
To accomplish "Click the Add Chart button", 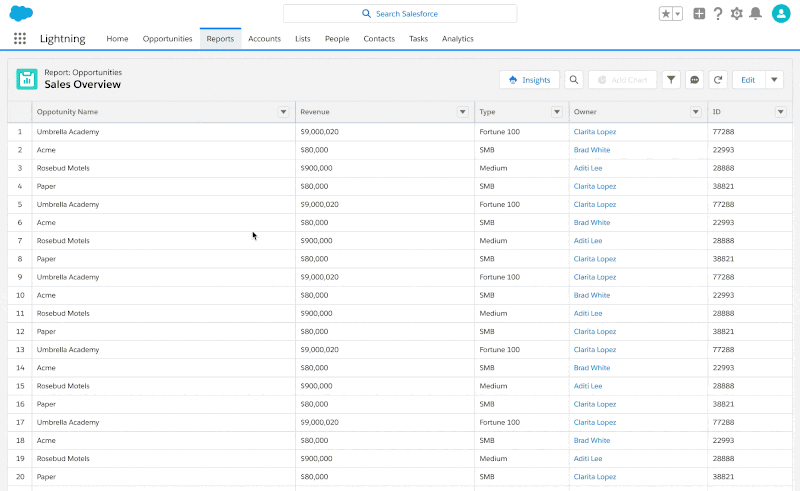I will tap(622, 80).
